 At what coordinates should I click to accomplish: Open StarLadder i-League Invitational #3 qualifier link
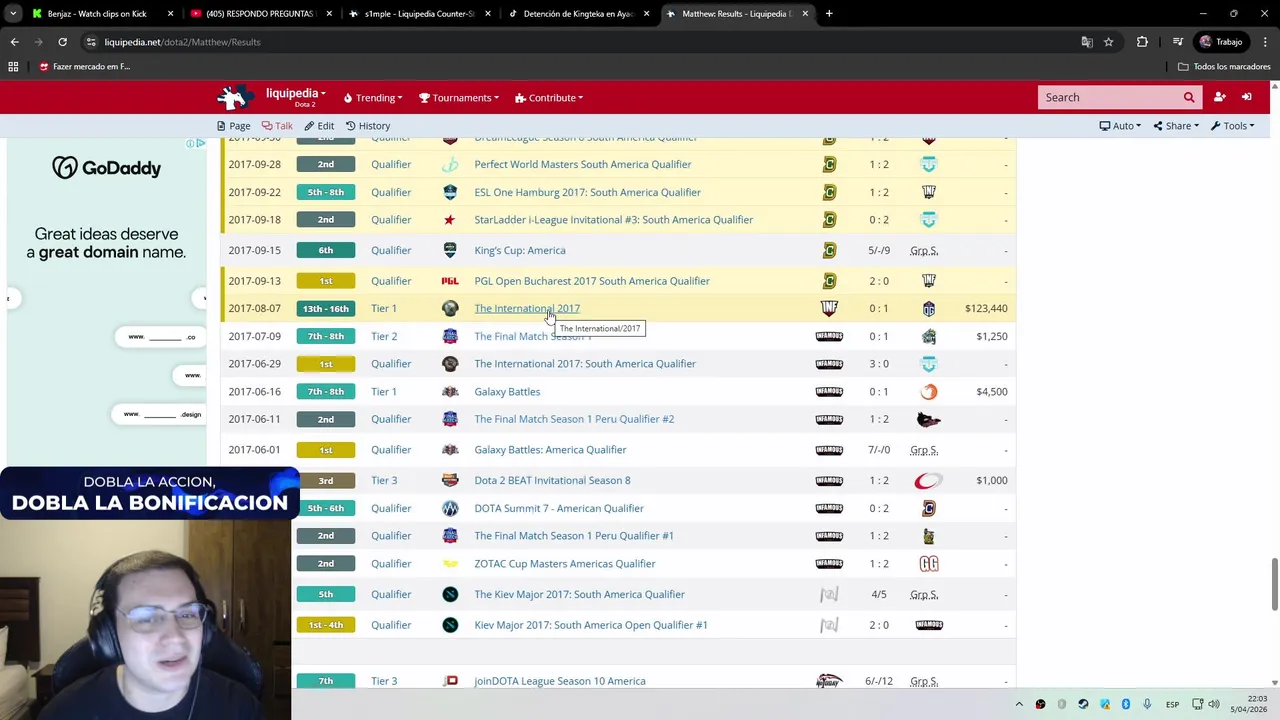point(614,220)
